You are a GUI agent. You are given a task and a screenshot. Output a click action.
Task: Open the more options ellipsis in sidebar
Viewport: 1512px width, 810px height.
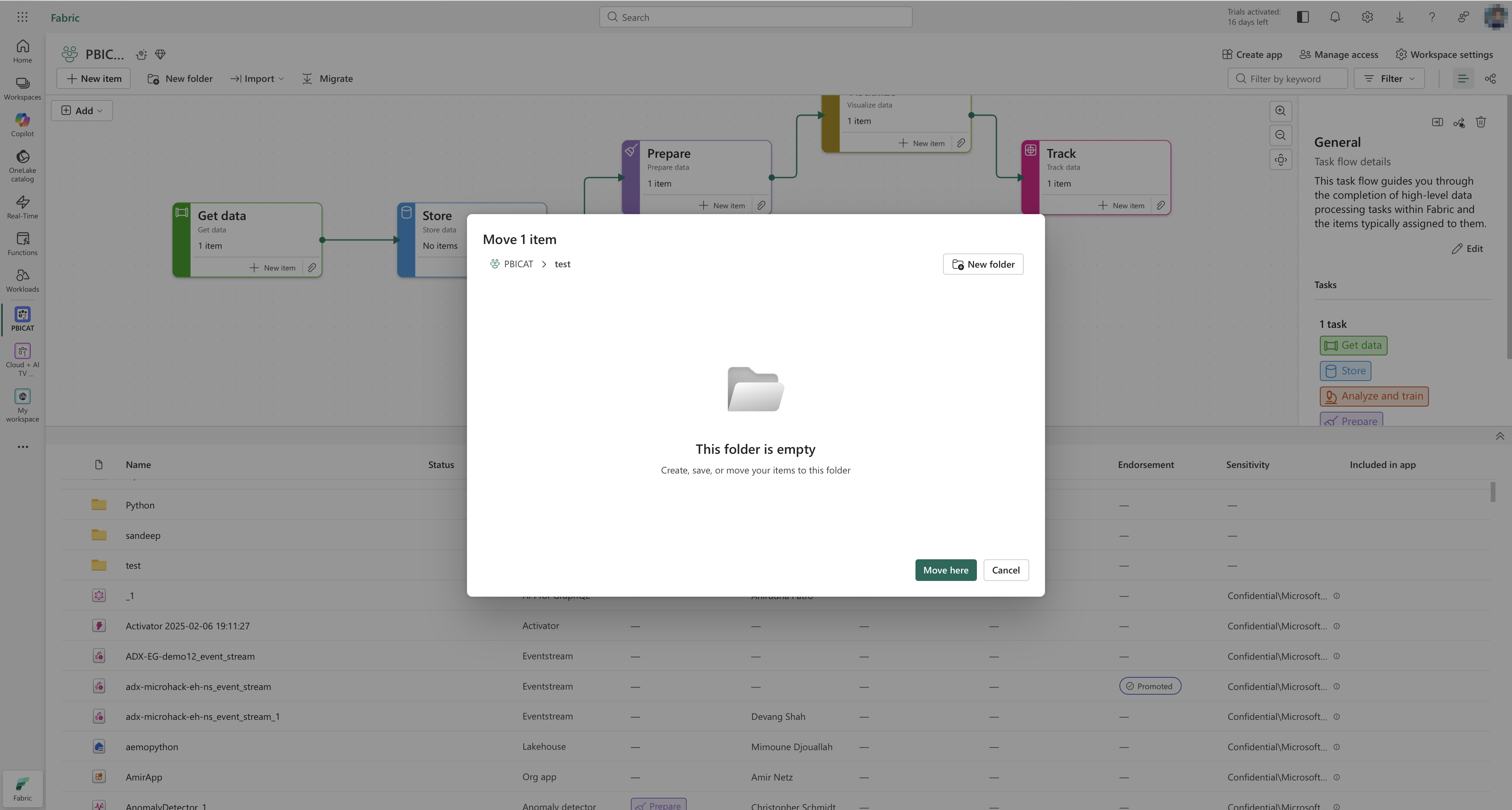(22, 447)
